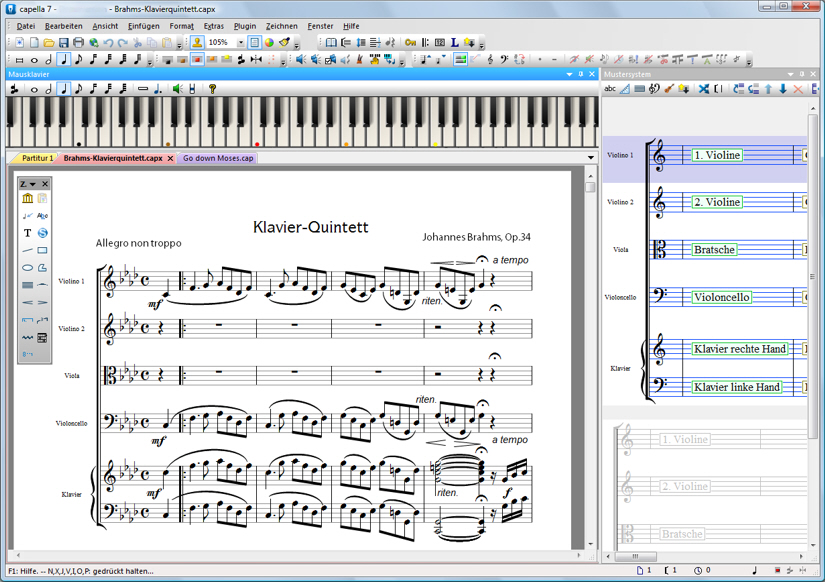The height and width of the screenshot is (582, 825).
Task: Open the 105% zoom dropdown
Action: [240, 43]
